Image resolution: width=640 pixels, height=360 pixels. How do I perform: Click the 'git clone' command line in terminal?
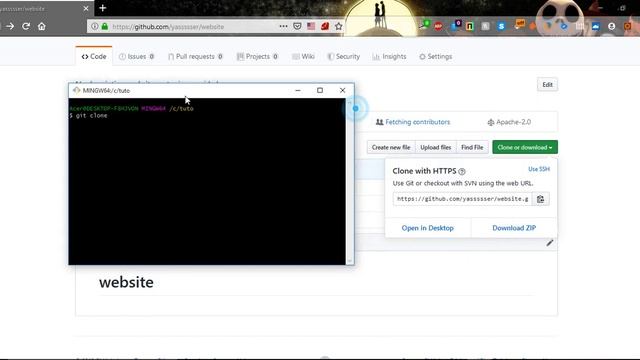click(x=89, y=116)
